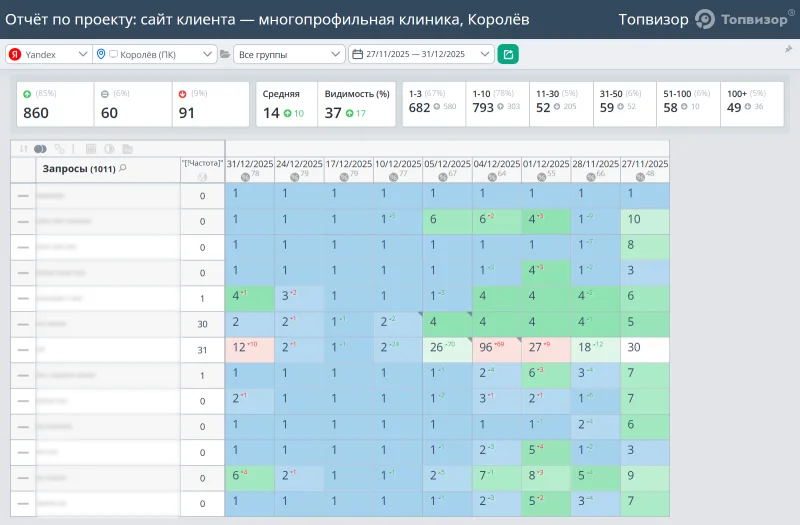The image size is (800, 525).
Task: Click the Средняя position summary card
Action: 287,104
